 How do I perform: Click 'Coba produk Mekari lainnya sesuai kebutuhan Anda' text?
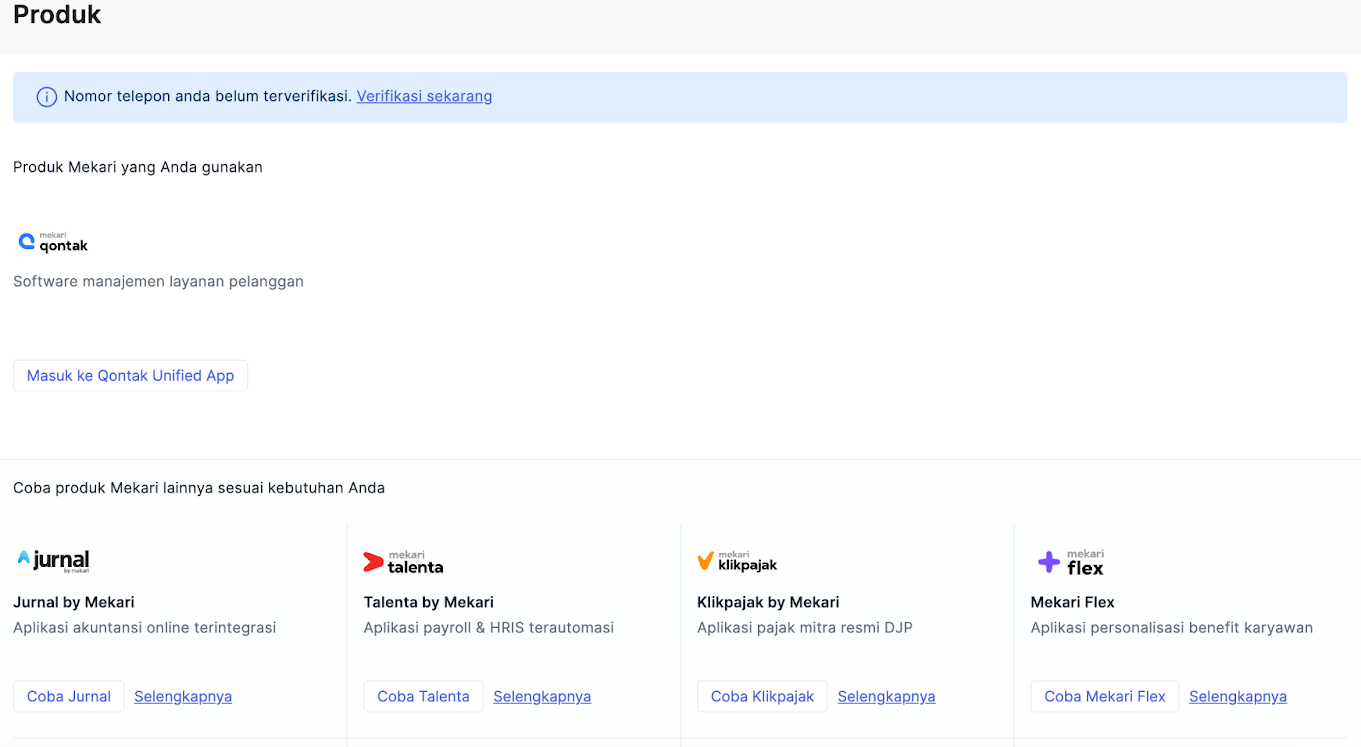[199, 488]
